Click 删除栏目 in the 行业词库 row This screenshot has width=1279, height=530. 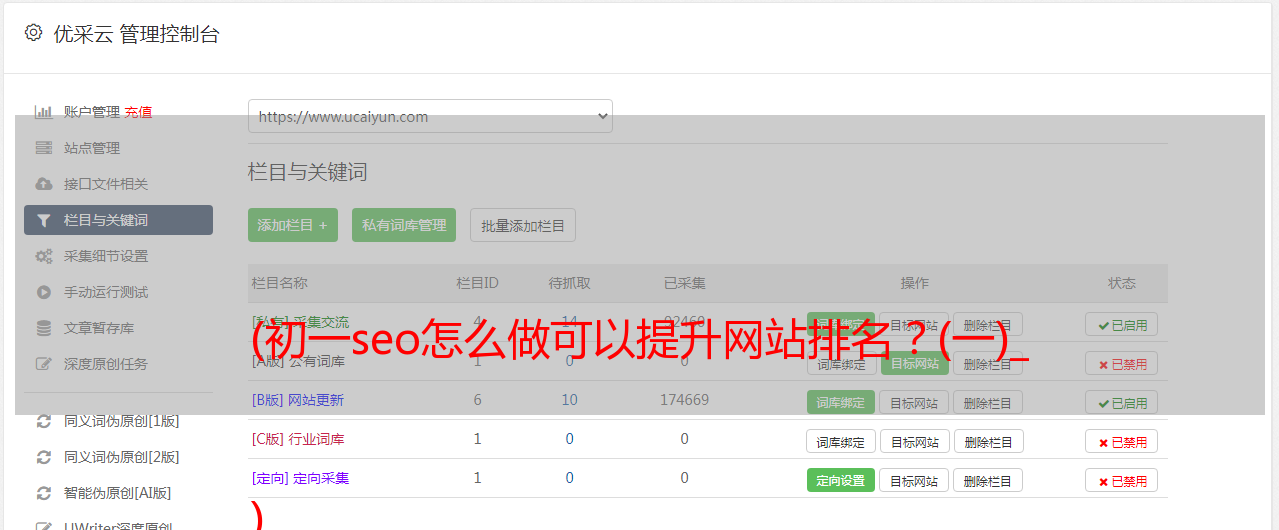pos(988,441)
